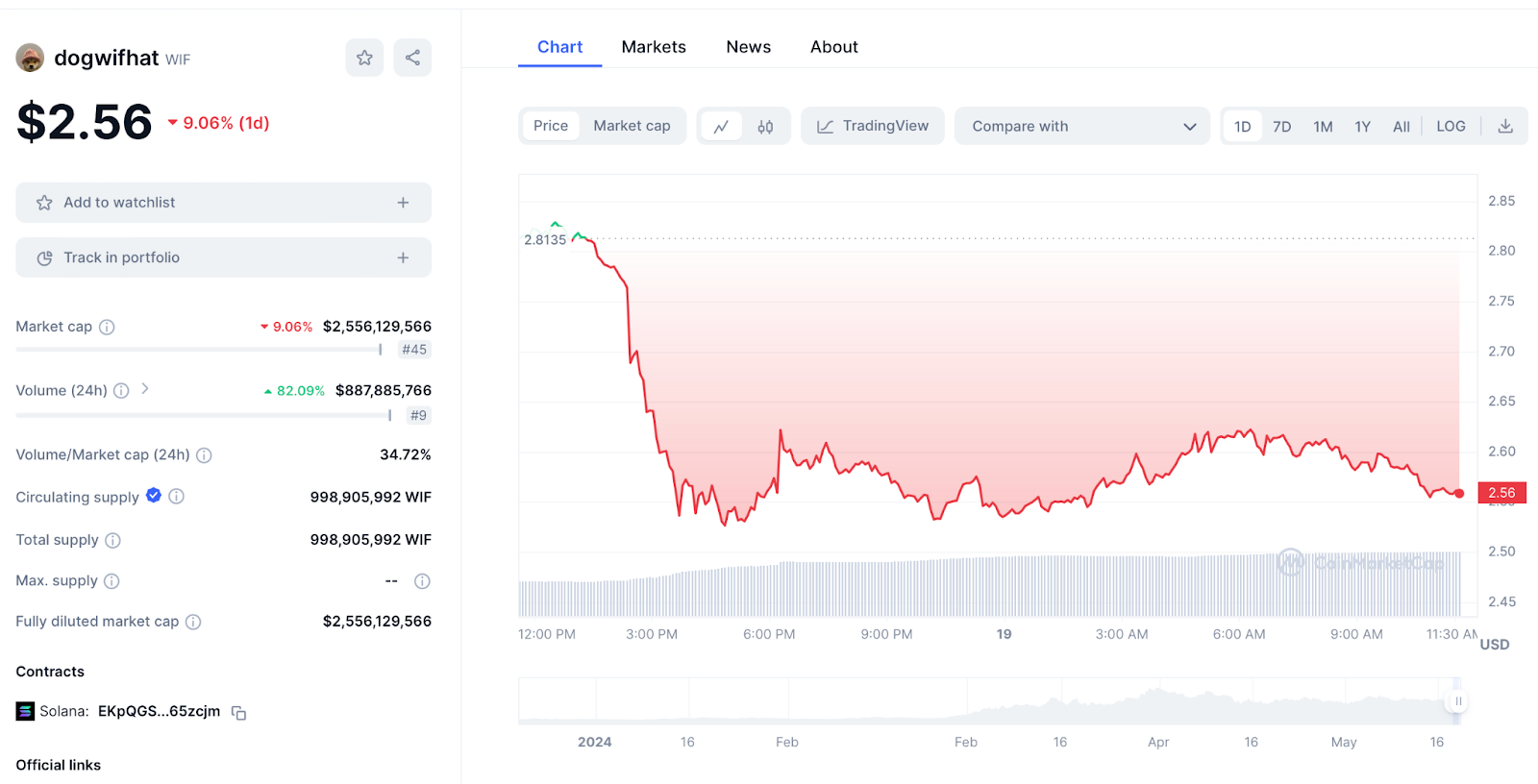Click the Official links heading
1538x784 pixels.
pos(59,765)
